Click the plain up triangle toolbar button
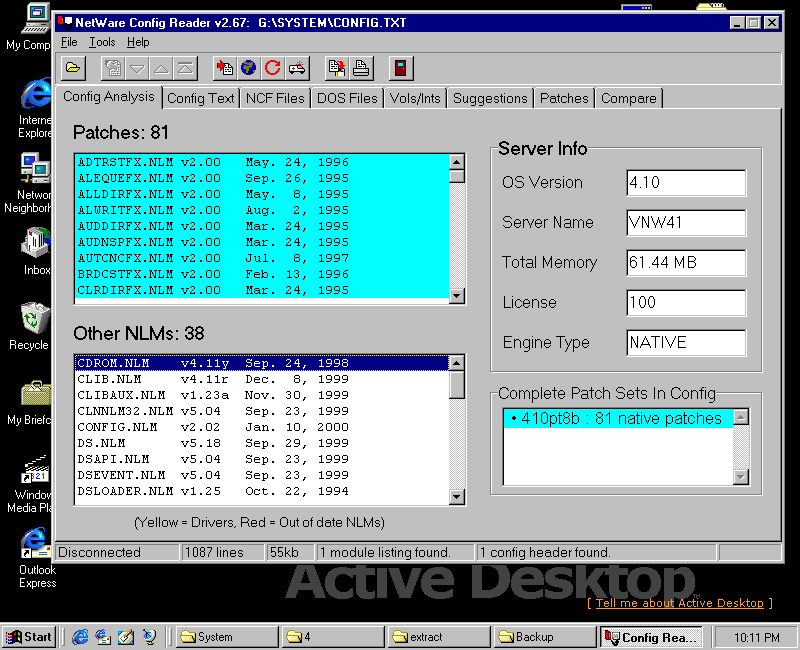 pyautogui.click(x=161, y=68)
